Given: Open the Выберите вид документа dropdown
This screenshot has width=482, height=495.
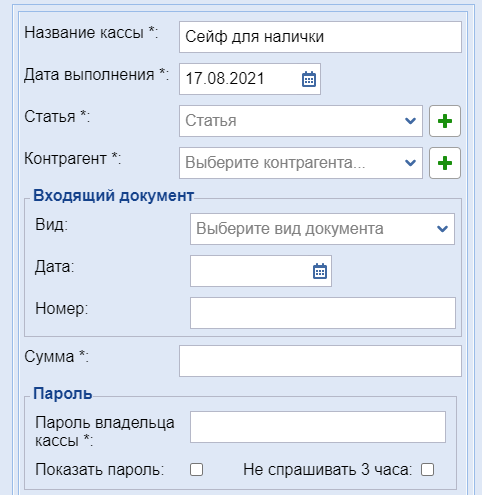Looking at the screenshot, I should [322, 229].
